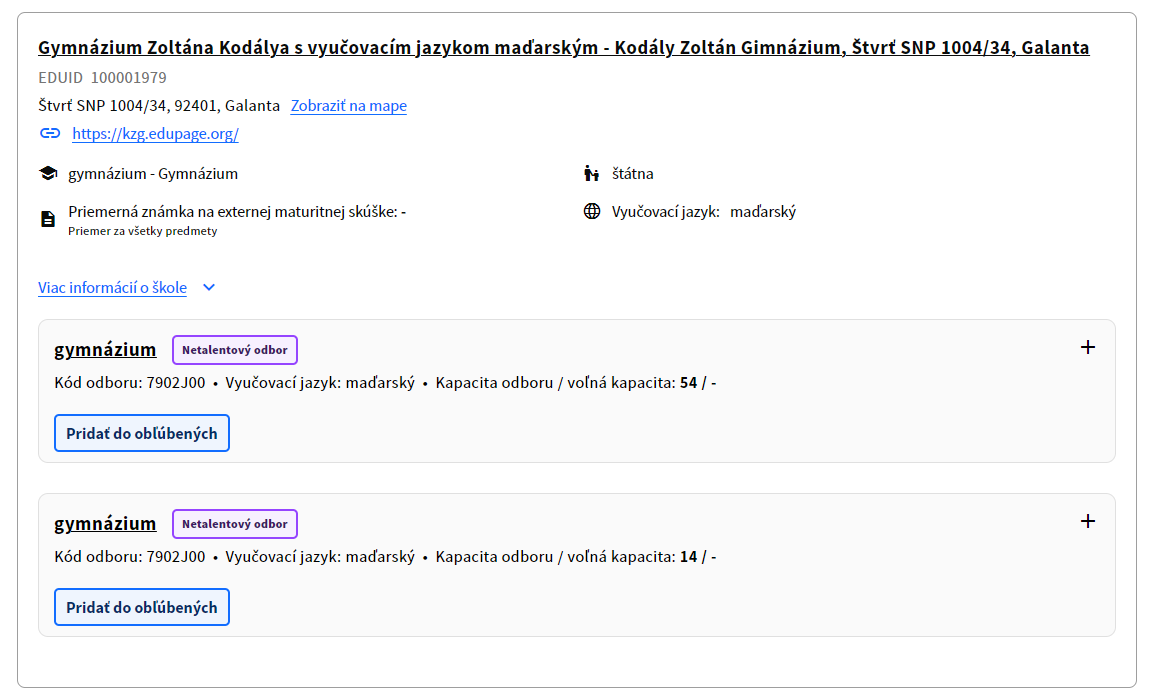This screenshot has width=1149, height=698.
Task: Click the plus icon on the second gymnázium card
Action: pos(1088,521)
